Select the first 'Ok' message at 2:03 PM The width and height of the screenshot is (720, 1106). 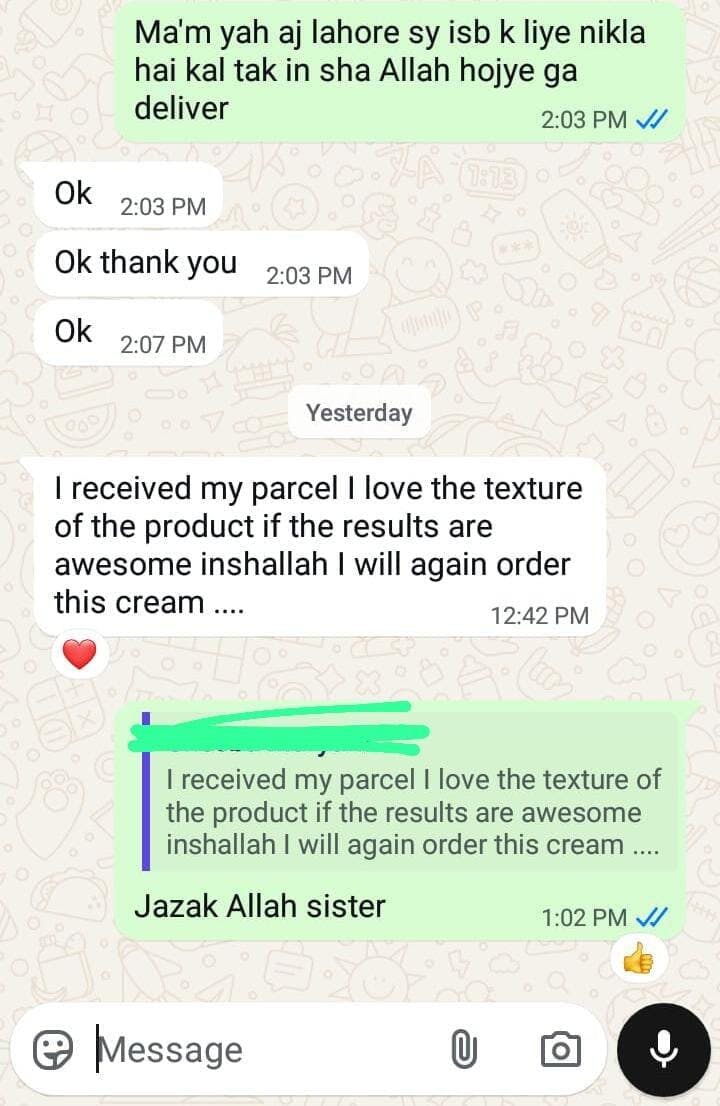coord(128,195)
